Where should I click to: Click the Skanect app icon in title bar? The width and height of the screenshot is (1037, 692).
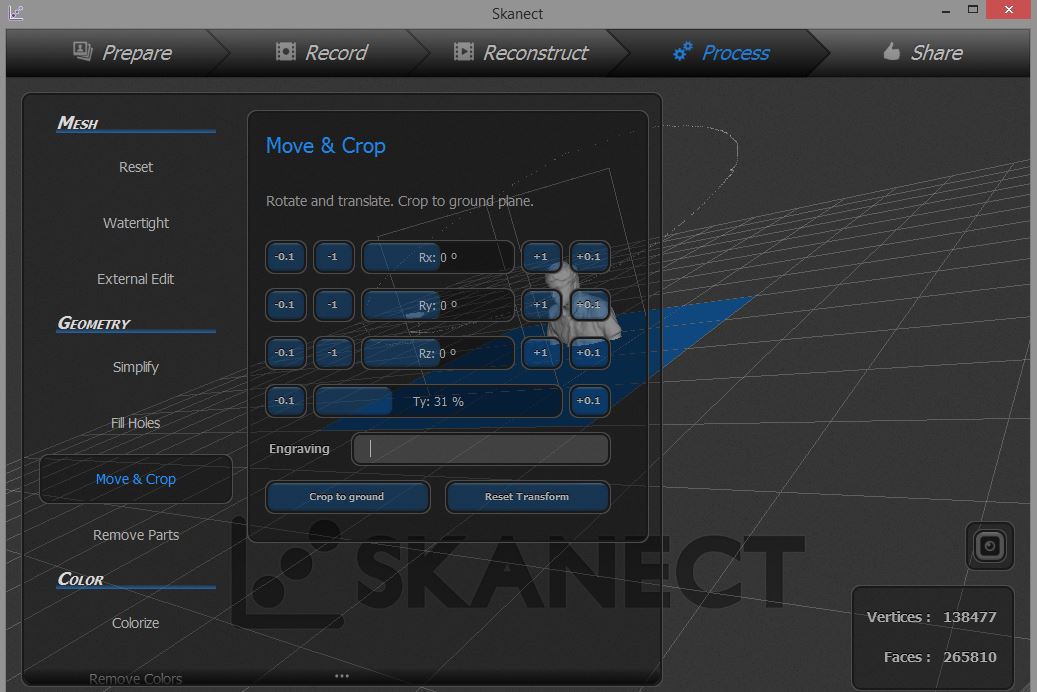point(16,13)
